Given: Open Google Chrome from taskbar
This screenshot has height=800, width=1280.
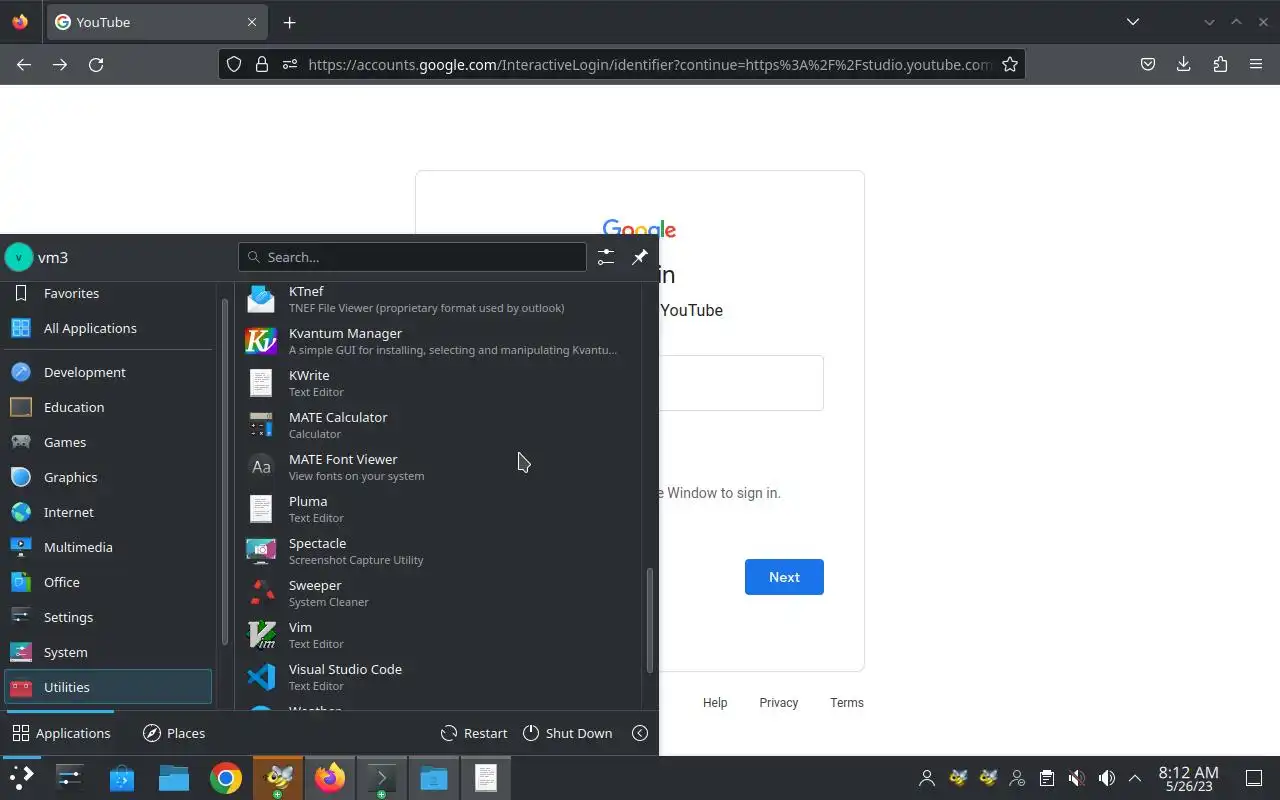Looking at the screenshot, I should coord(226,778).
